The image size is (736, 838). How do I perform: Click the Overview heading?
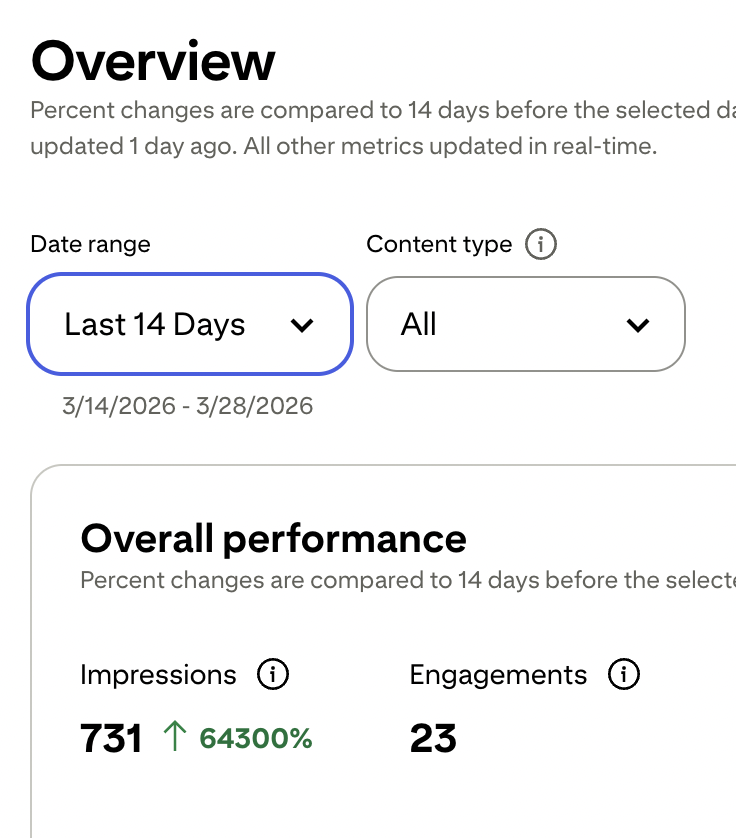pos(153,61)
